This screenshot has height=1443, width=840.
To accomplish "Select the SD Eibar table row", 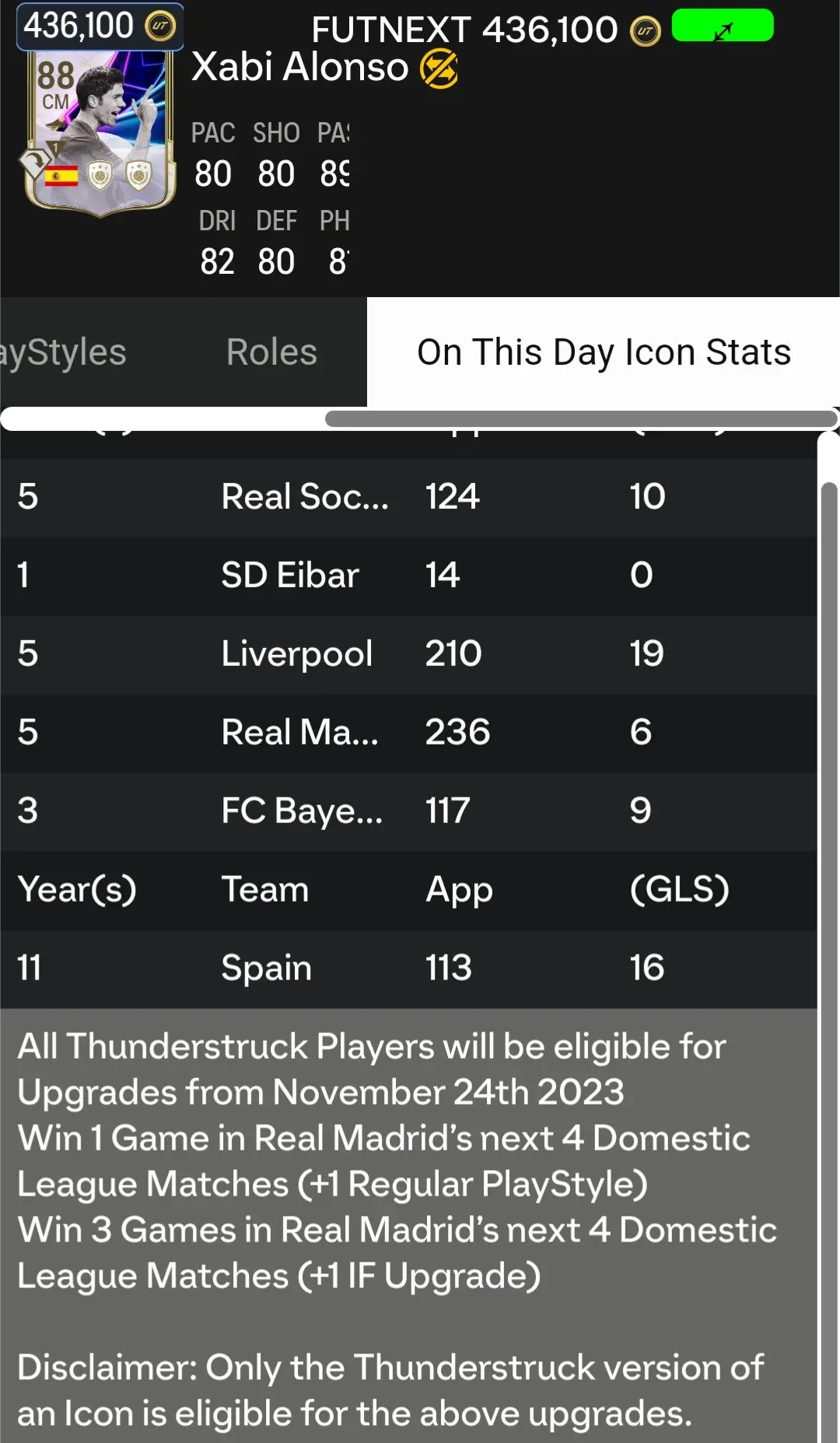I will pos(408,576).
